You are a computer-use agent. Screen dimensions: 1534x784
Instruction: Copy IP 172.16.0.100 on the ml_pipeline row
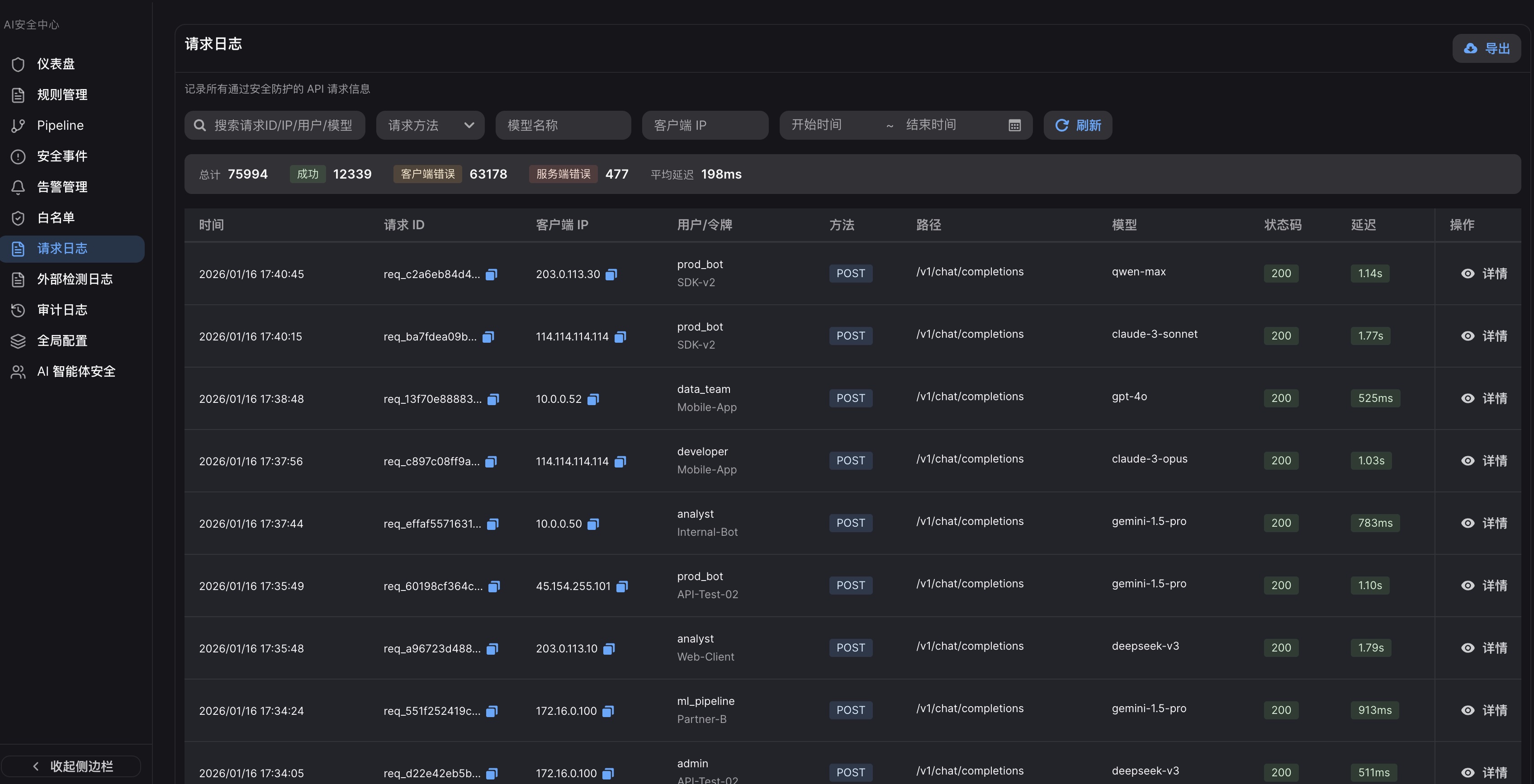608,711
